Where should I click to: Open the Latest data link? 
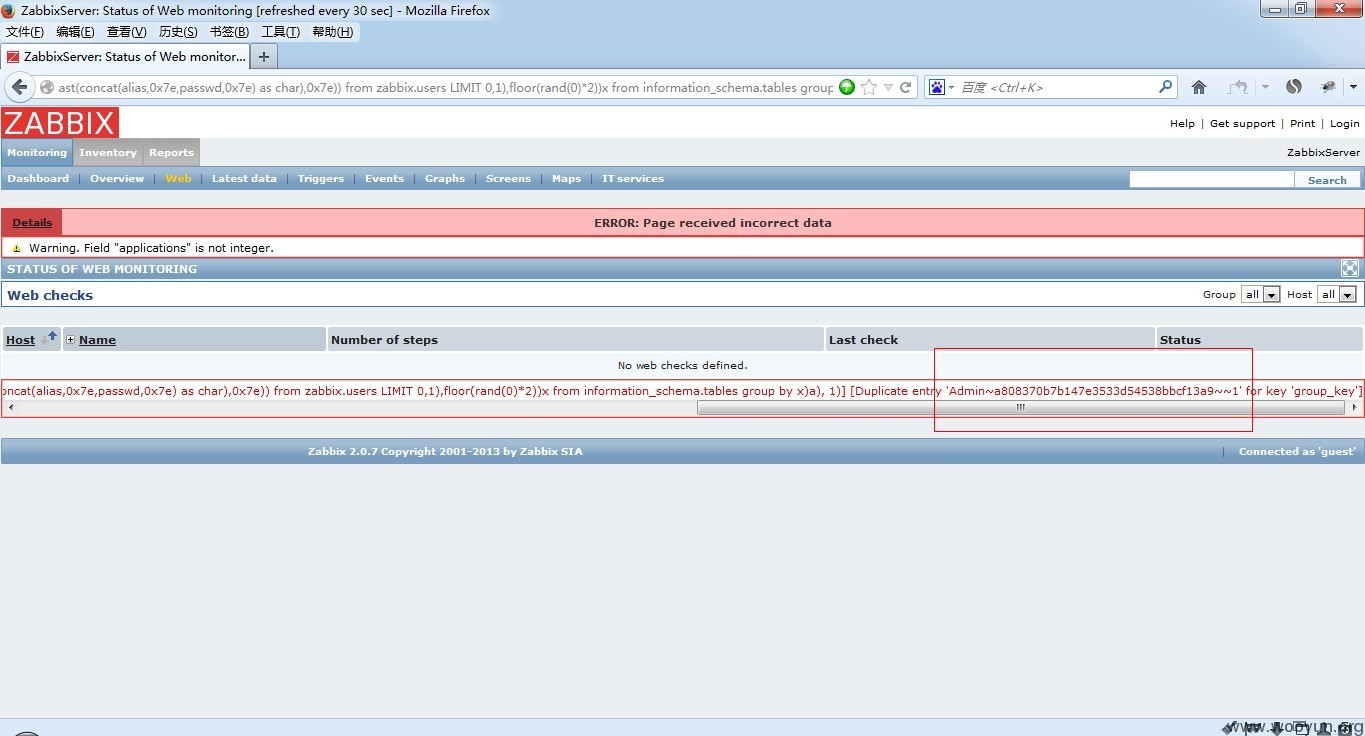[x=244, y=179]
